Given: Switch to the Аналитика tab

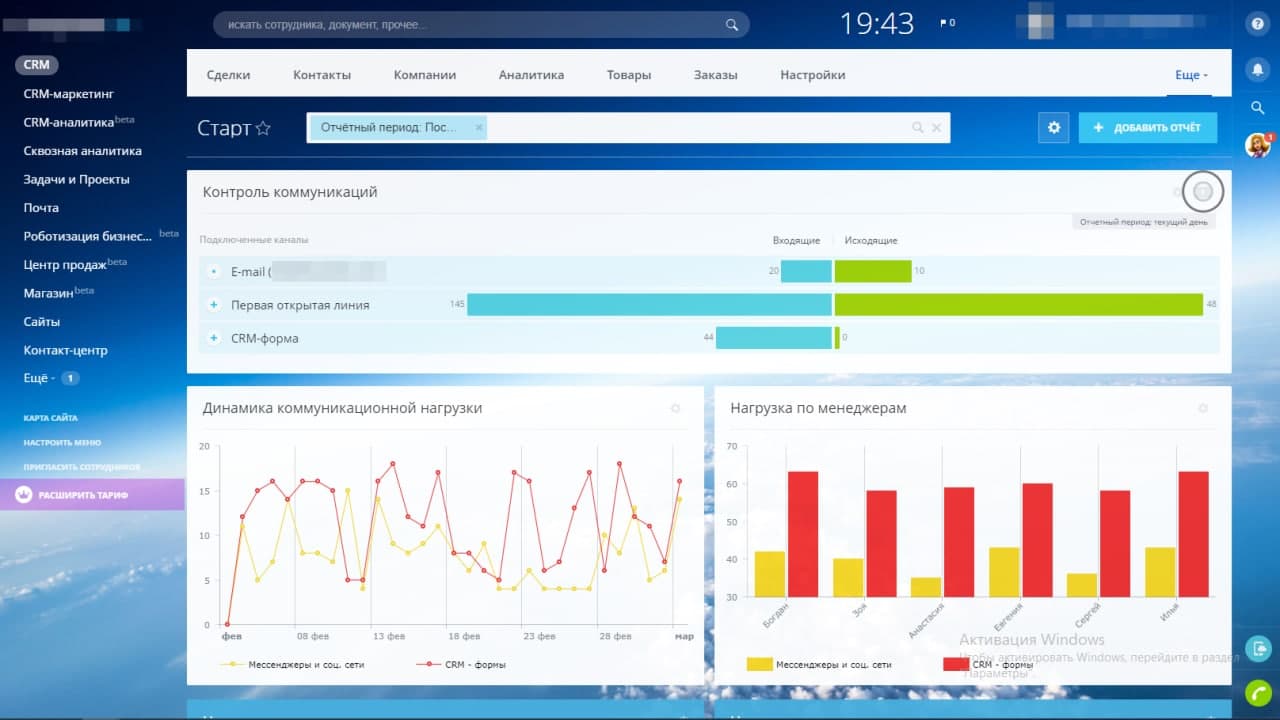Looking at the screenshot, I should click(531, 75).
